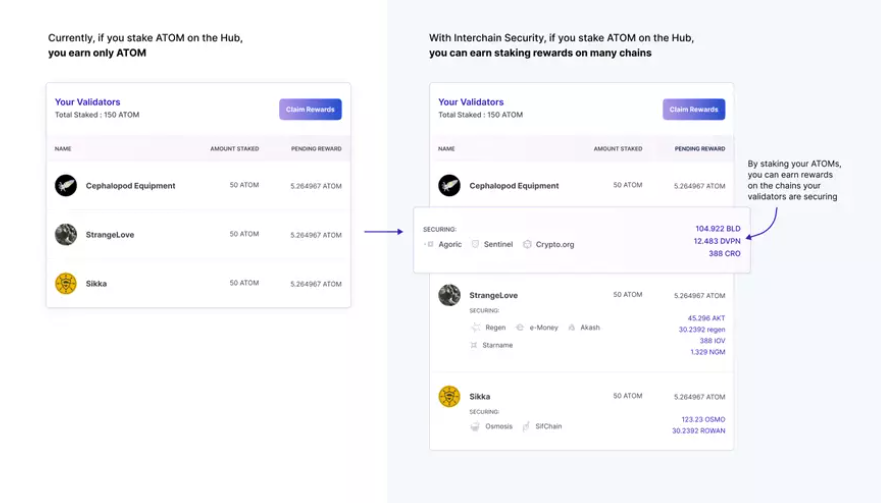This screenshot has height=503, width=881.
Task: Click the e-Money chain icon
Action: (x=520, y=327)
